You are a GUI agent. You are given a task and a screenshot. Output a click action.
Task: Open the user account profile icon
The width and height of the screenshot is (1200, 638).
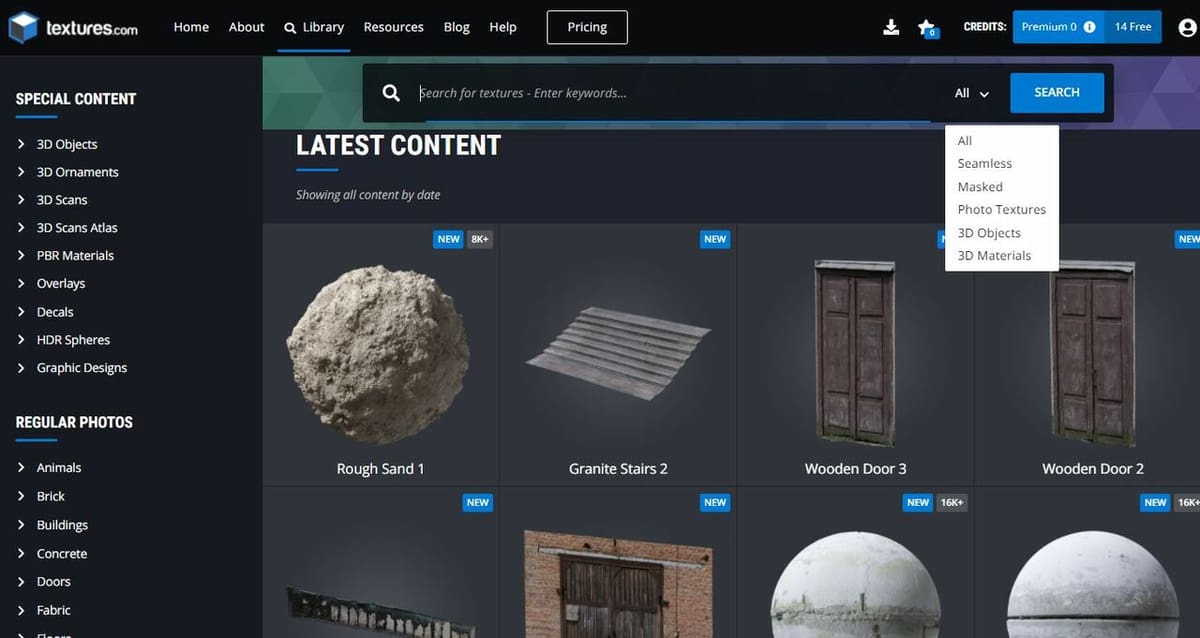[x=1187, y=28]
